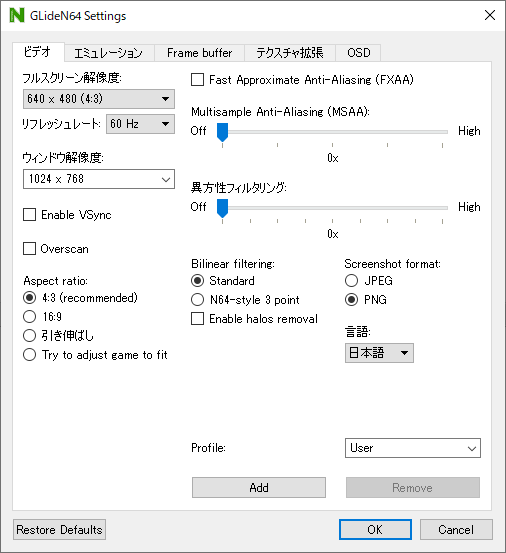
Task: Click the Remove profile button
Action: (413, 488)
